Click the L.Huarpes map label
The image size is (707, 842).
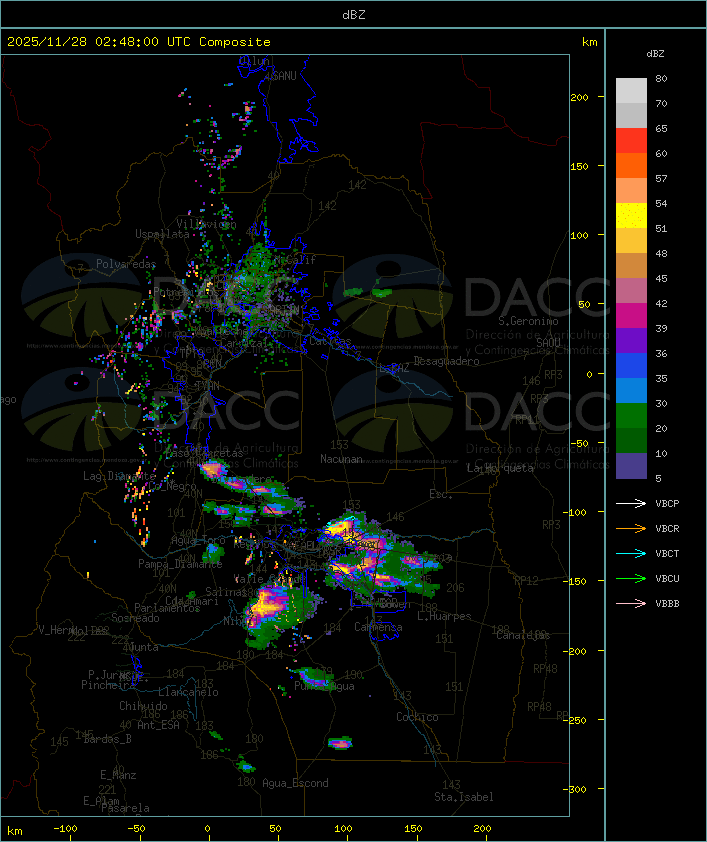(444, 616)
